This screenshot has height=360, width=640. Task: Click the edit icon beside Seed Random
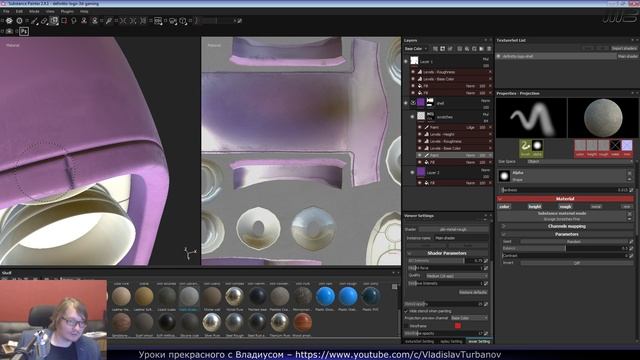tap(631, 242)
